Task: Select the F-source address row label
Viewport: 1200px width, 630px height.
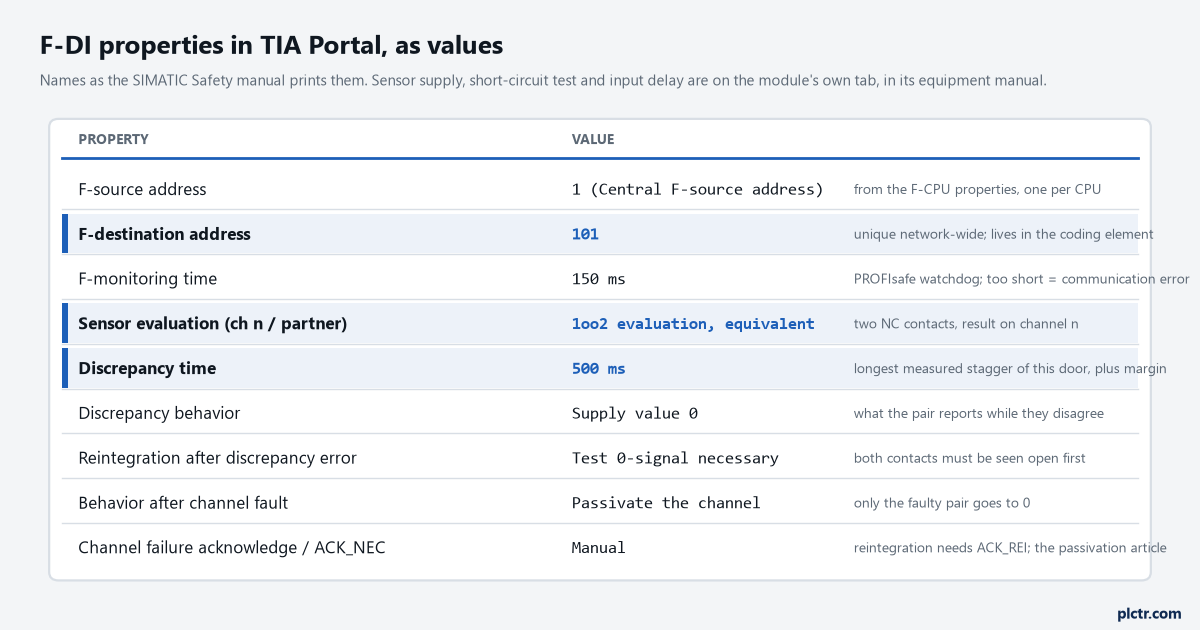Action: pos(142,189)
